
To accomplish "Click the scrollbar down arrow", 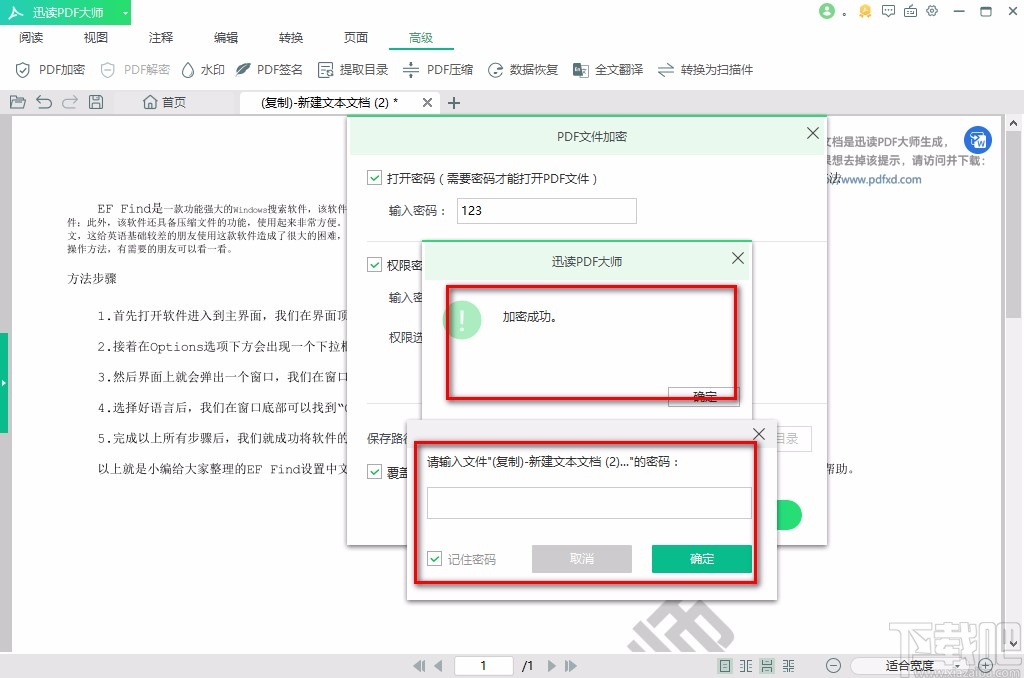I will click(1013, 643).
